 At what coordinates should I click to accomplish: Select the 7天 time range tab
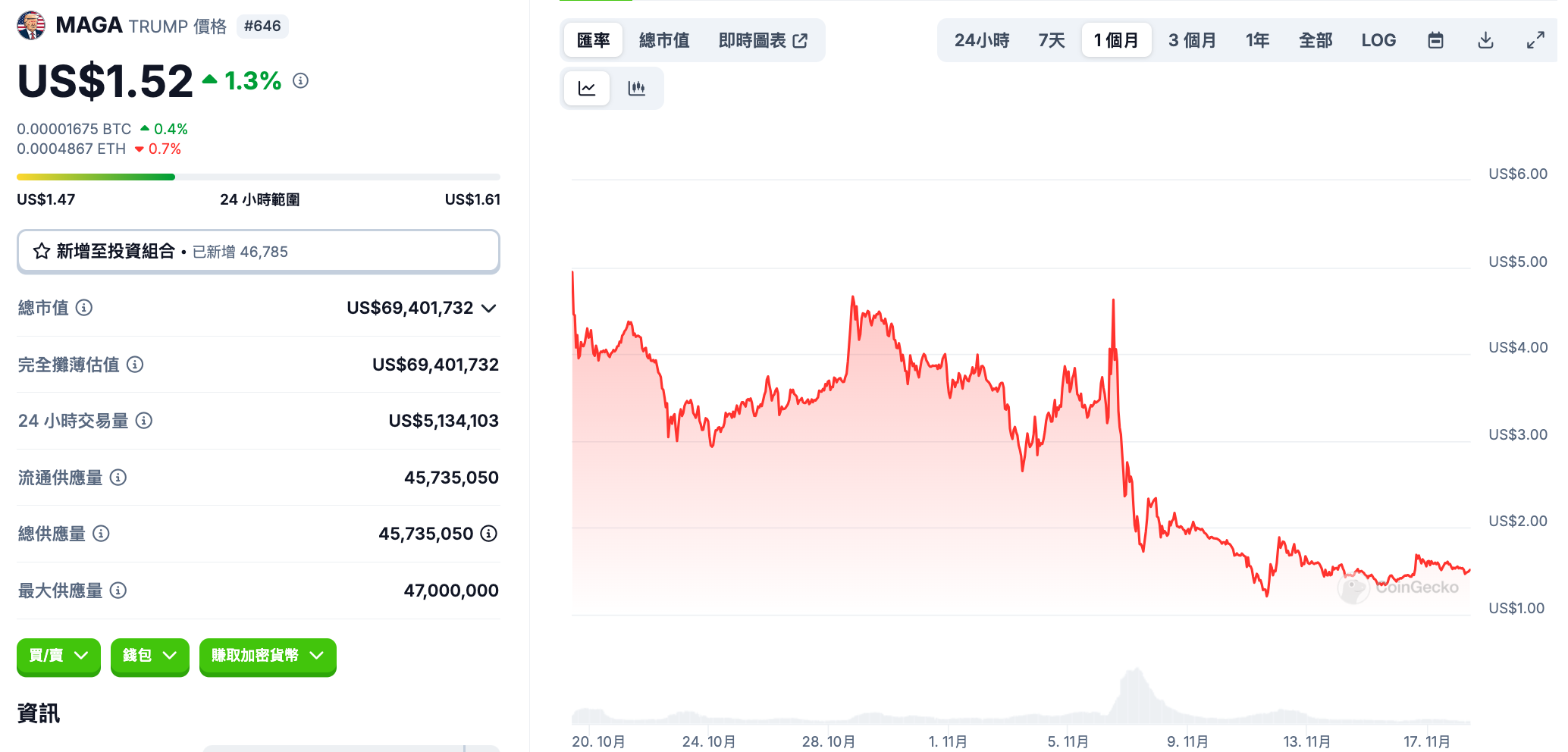(x=1051, y=40)
